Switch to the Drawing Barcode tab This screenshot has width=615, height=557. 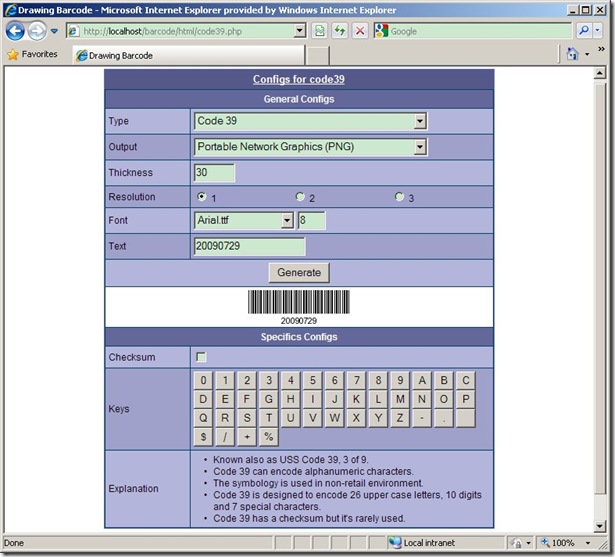point(188,55)
